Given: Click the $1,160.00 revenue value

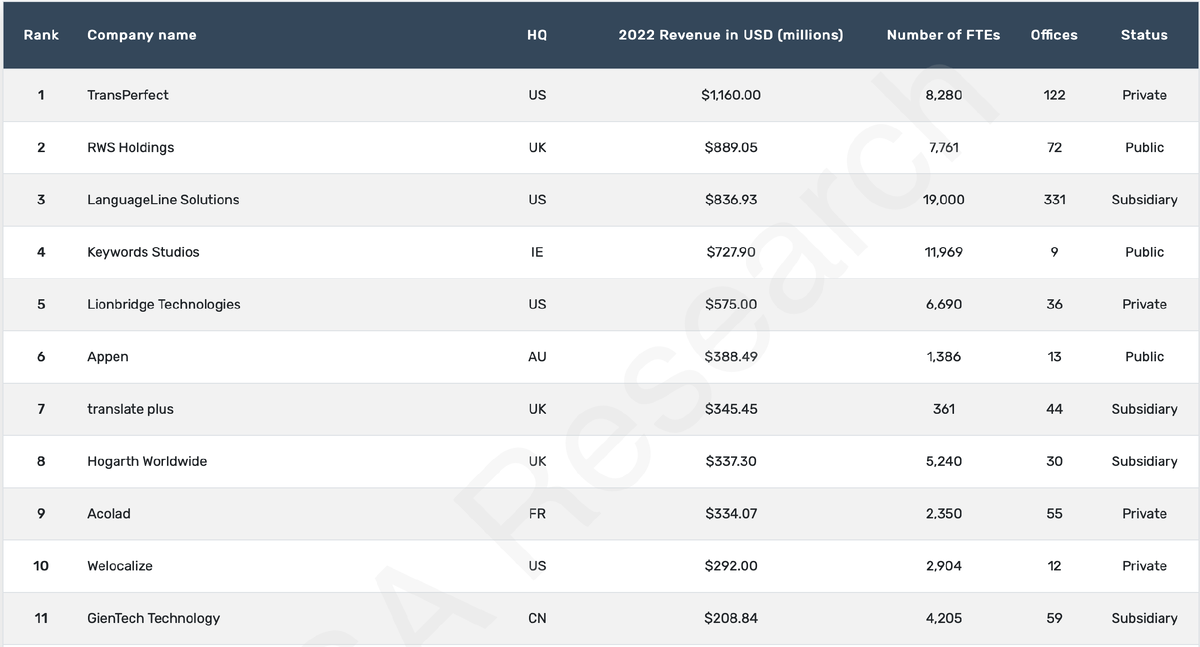Looking at the screenshot, I should tap(731, 95).
